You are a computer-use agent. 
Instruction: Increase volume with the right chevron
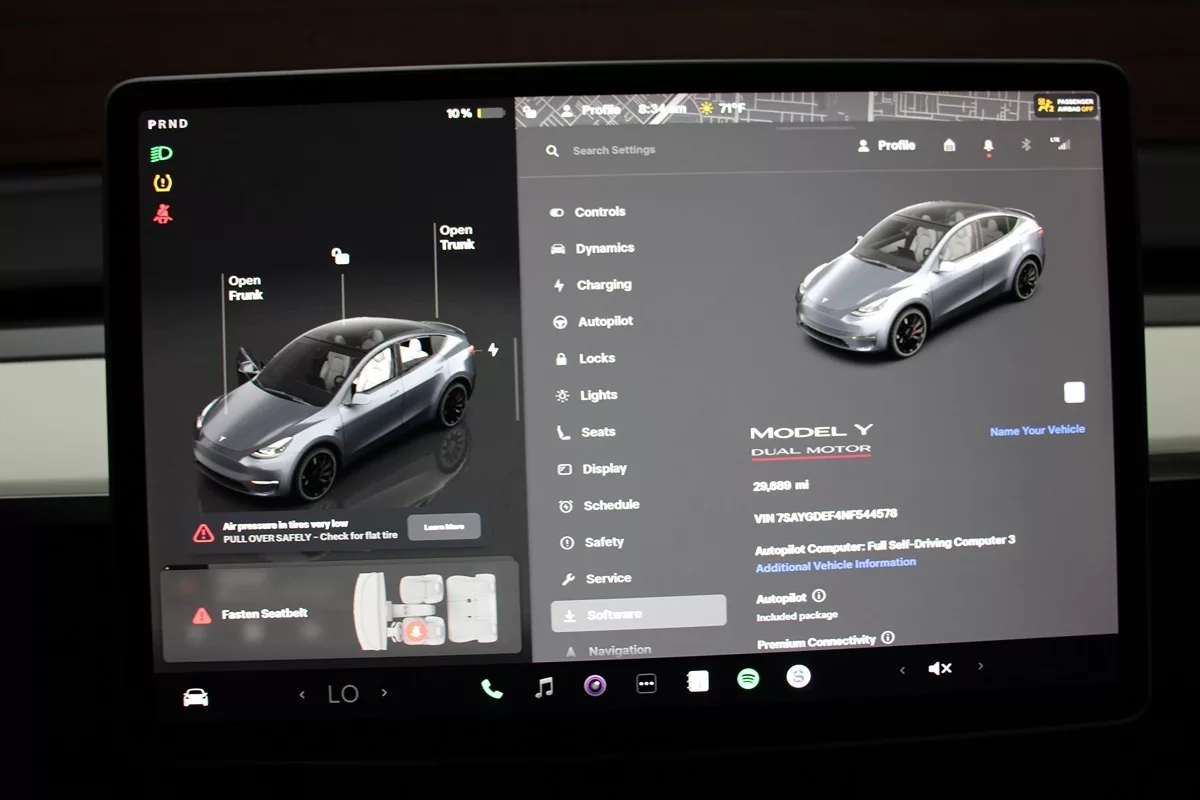(x=980, y=666)
